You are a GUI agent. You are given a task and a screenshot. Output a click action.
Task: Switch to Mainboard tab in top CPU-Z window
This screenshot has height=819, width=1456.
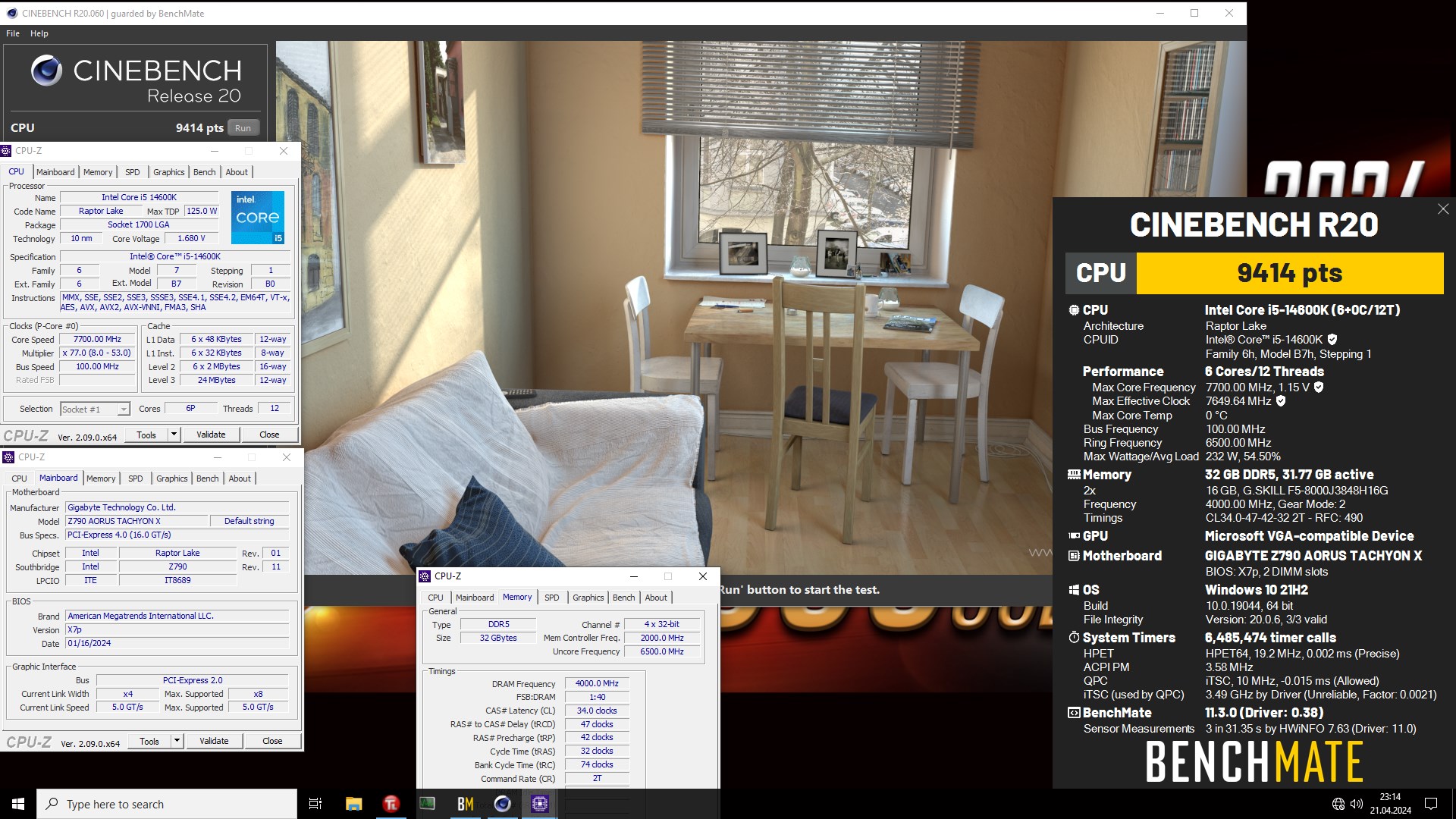coord(55,172)
